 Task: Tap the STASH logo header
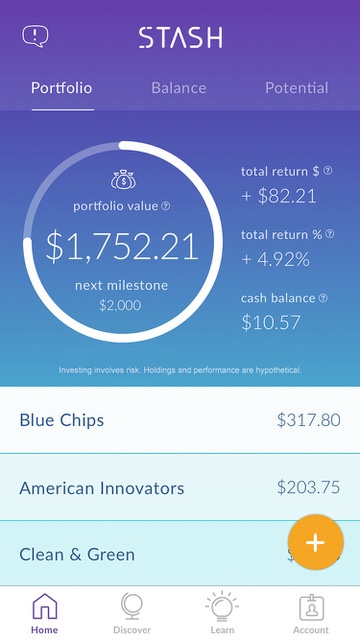(x=180, y=38)
